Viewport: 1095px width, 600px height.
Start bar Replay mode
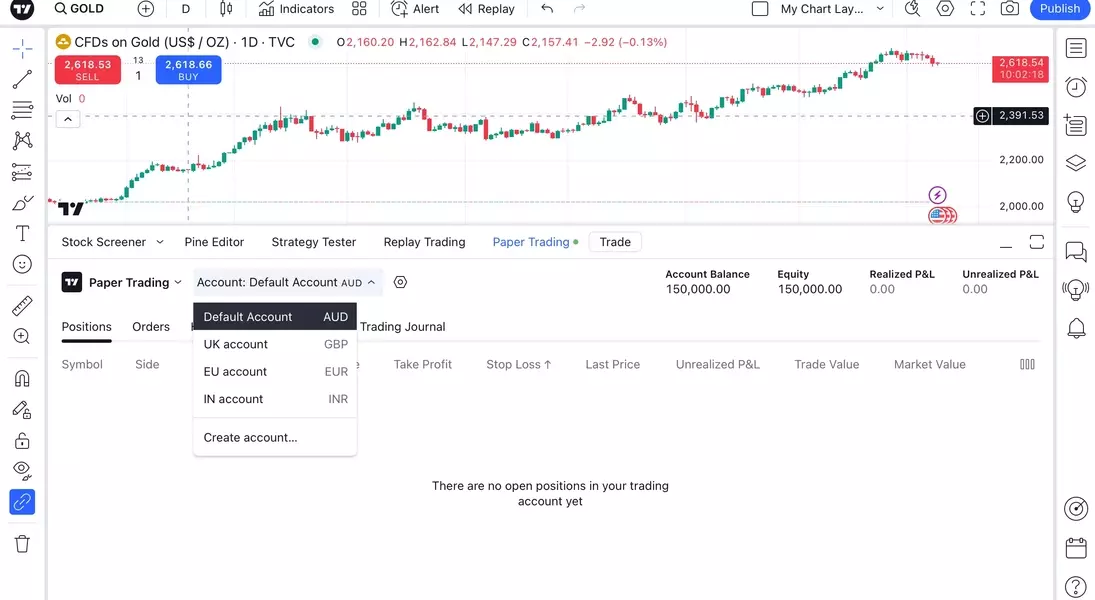coord(486,9)
